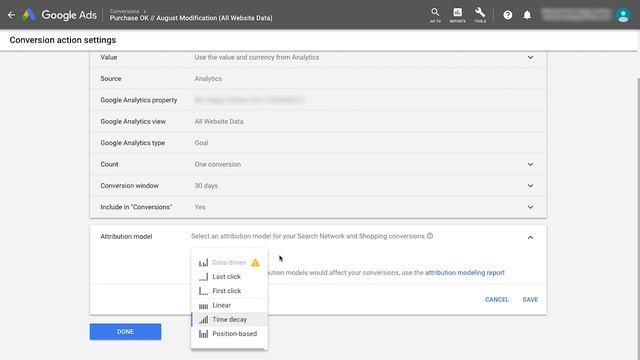Click the Google Ads logo
The width and height of the screenshot is (640, 360).
60,15
